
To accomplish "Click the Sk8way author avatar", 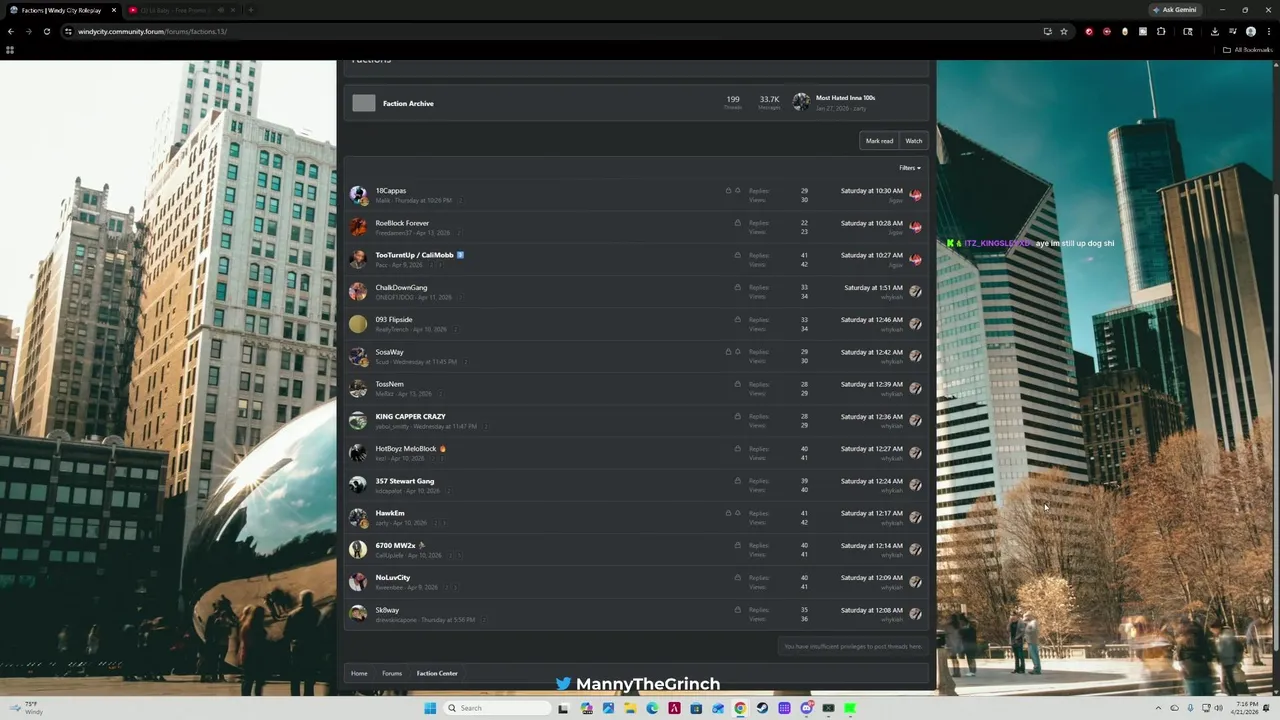I will 358,613.
